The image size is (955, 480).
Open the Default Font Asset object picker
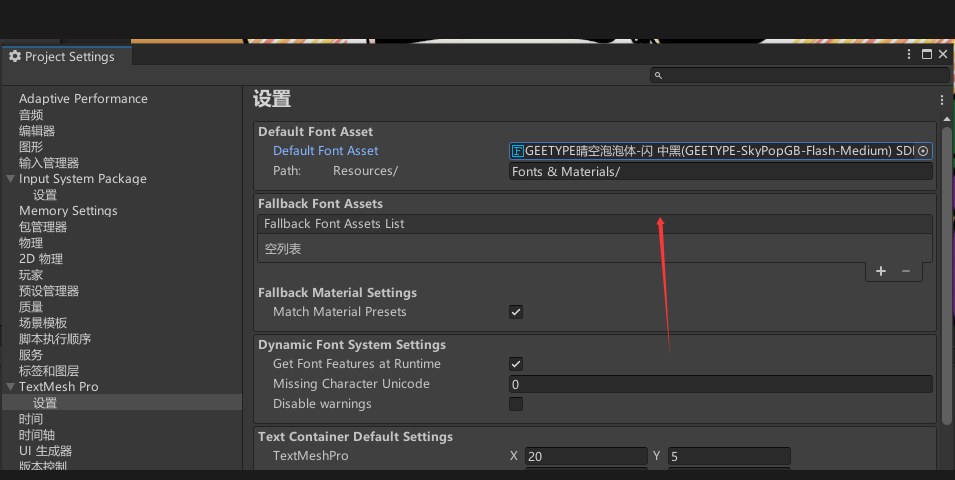click(923, 151)
